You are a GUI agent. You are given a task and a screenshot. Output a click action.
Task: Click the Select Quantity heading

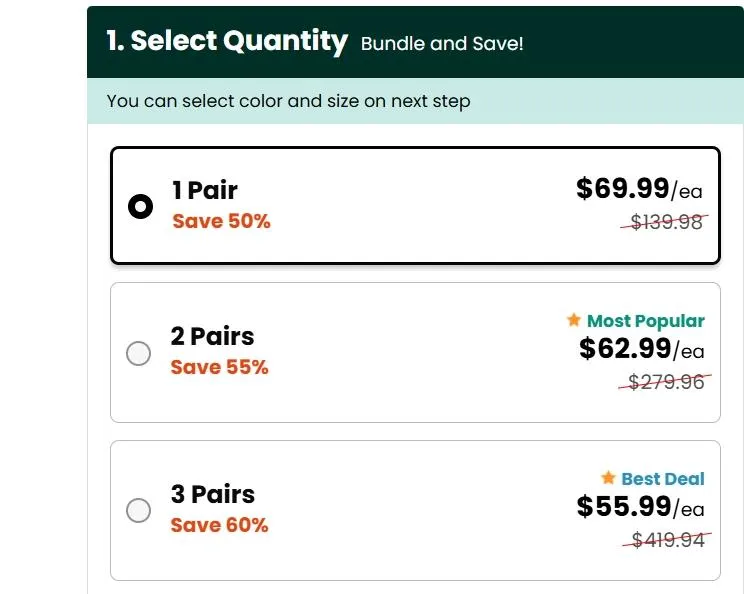point(227,41)
